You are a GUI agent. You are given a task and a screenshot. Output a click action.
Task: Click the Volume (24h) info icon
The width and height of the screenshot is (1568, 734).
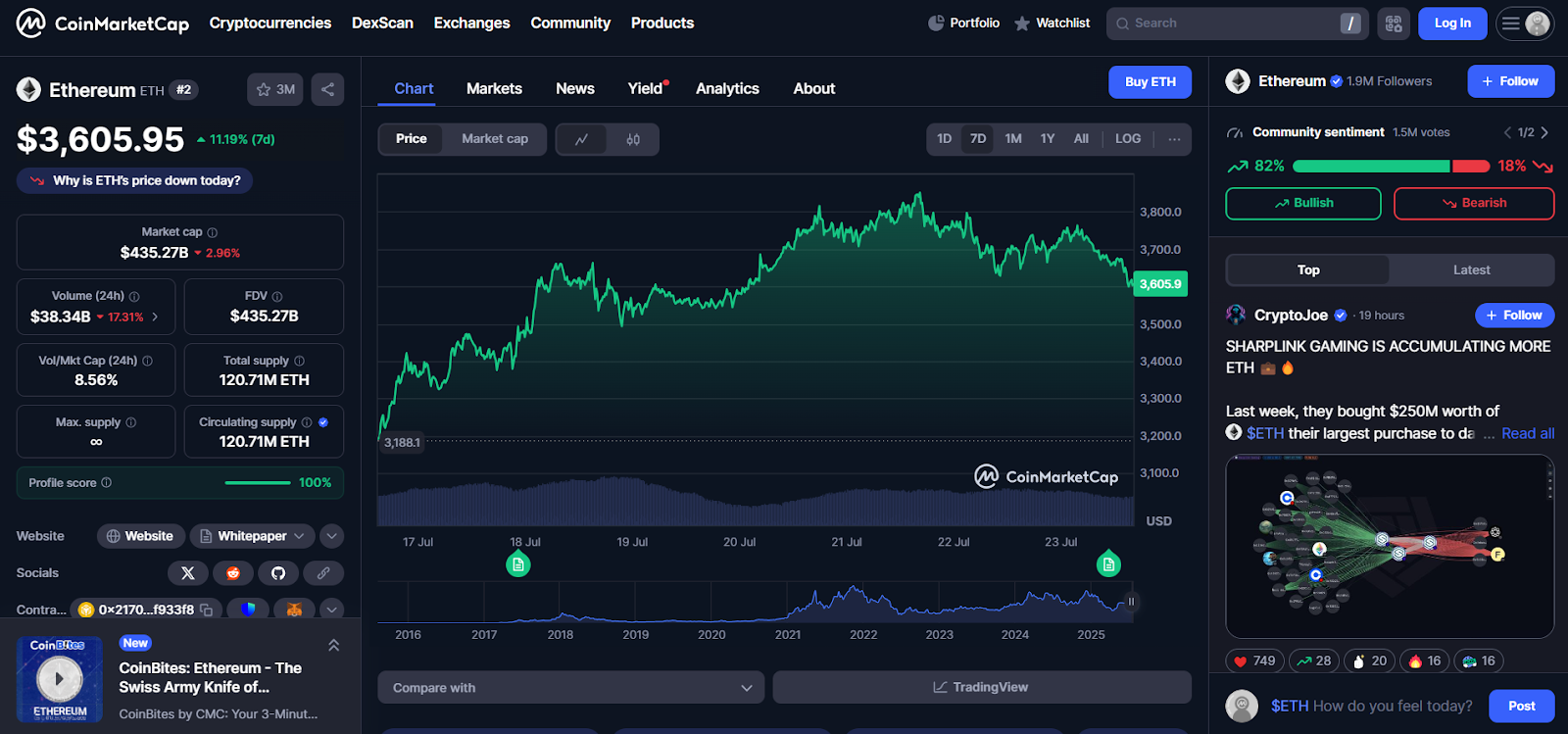(x=134, y=296)
